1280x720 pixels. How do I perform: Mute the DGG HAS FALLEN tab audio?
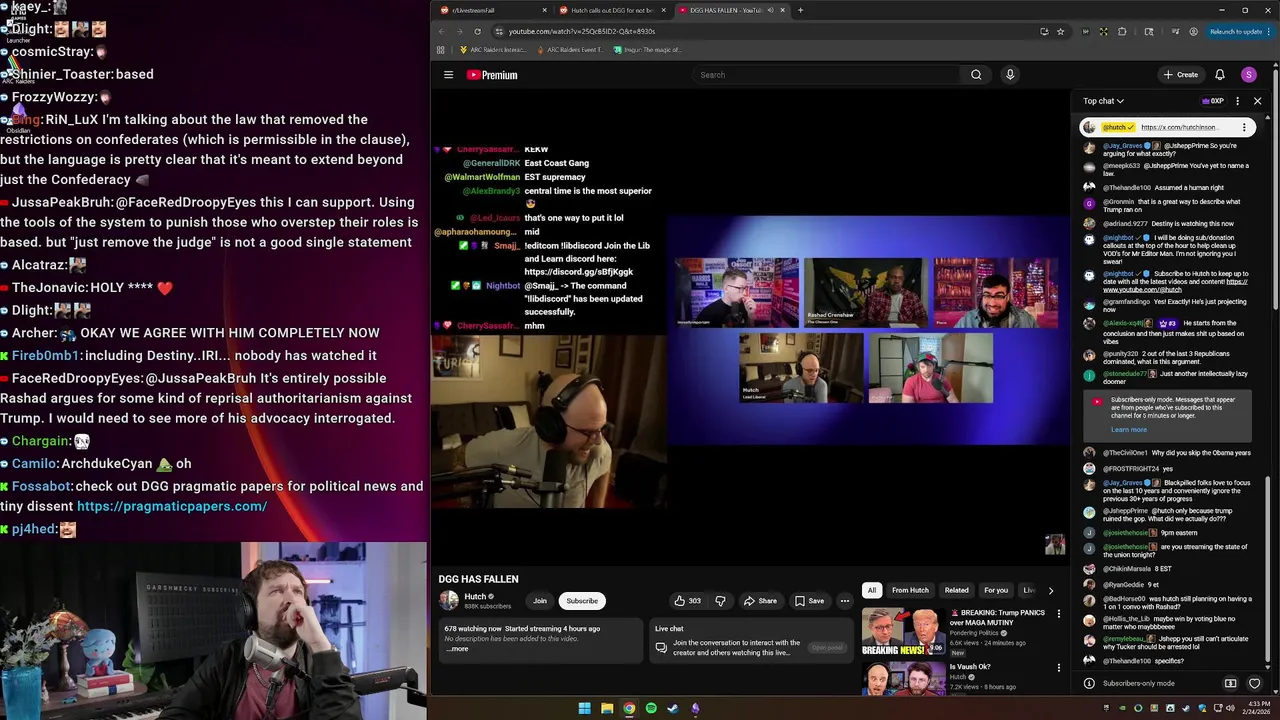click(770, 10)
